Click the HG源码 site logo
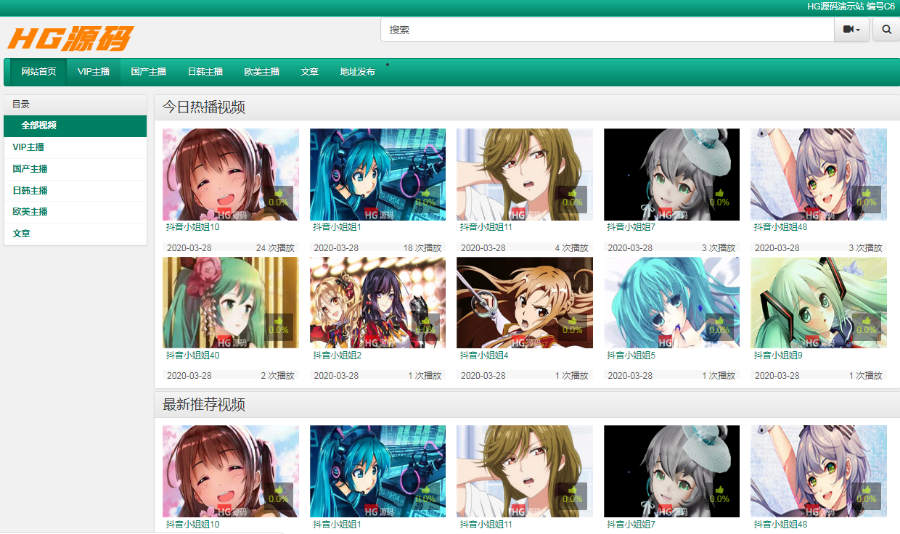The height and width of the screenshot is (534, 900). (70, 38)
